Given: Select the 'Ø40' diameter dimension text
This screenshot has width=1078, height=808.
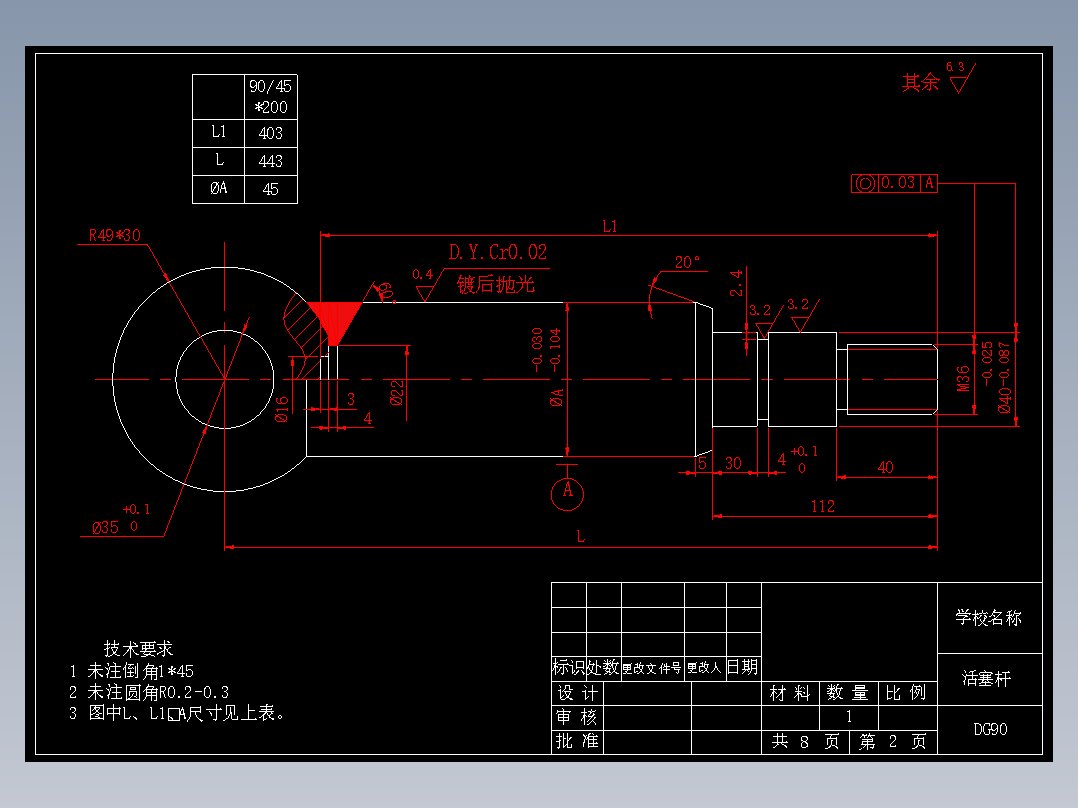Looking at the screenshot, I should [x=1005, y=401].
